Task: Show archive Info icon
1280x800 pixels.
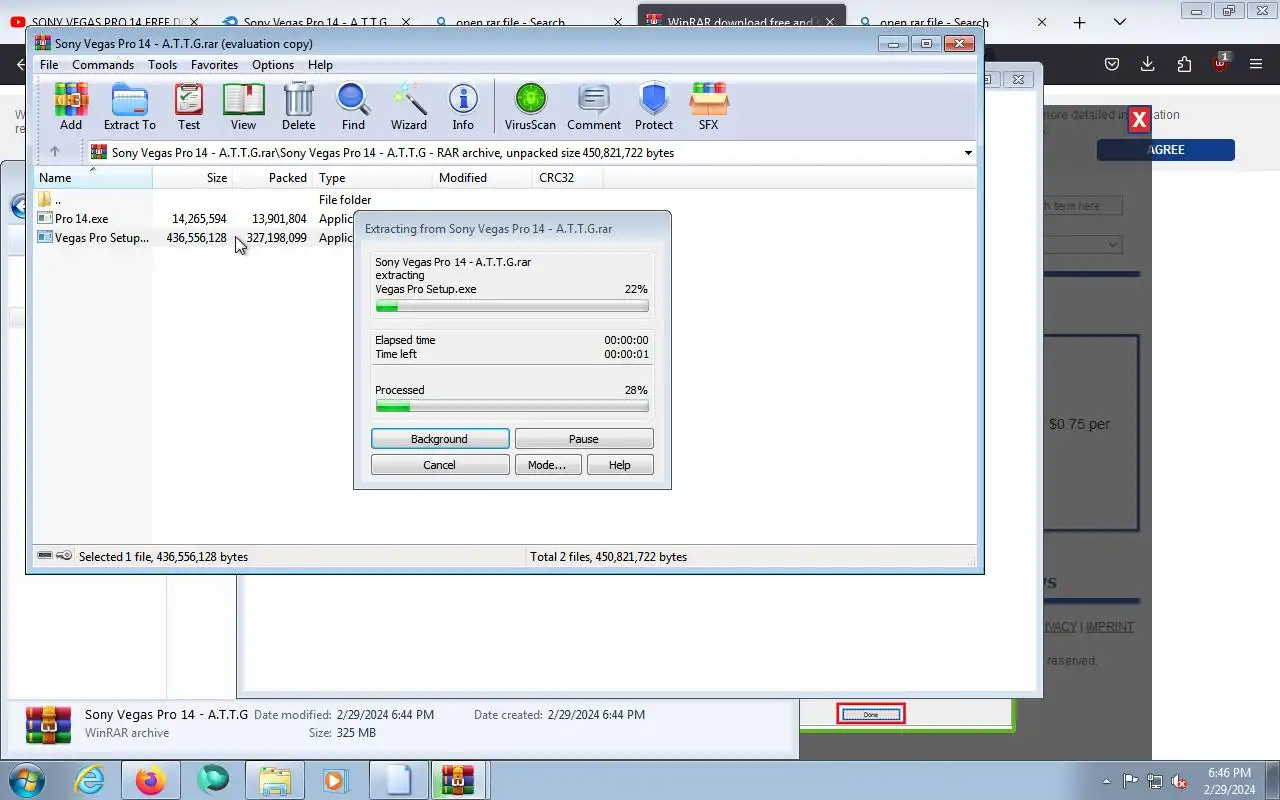Action: click(463, 107)
